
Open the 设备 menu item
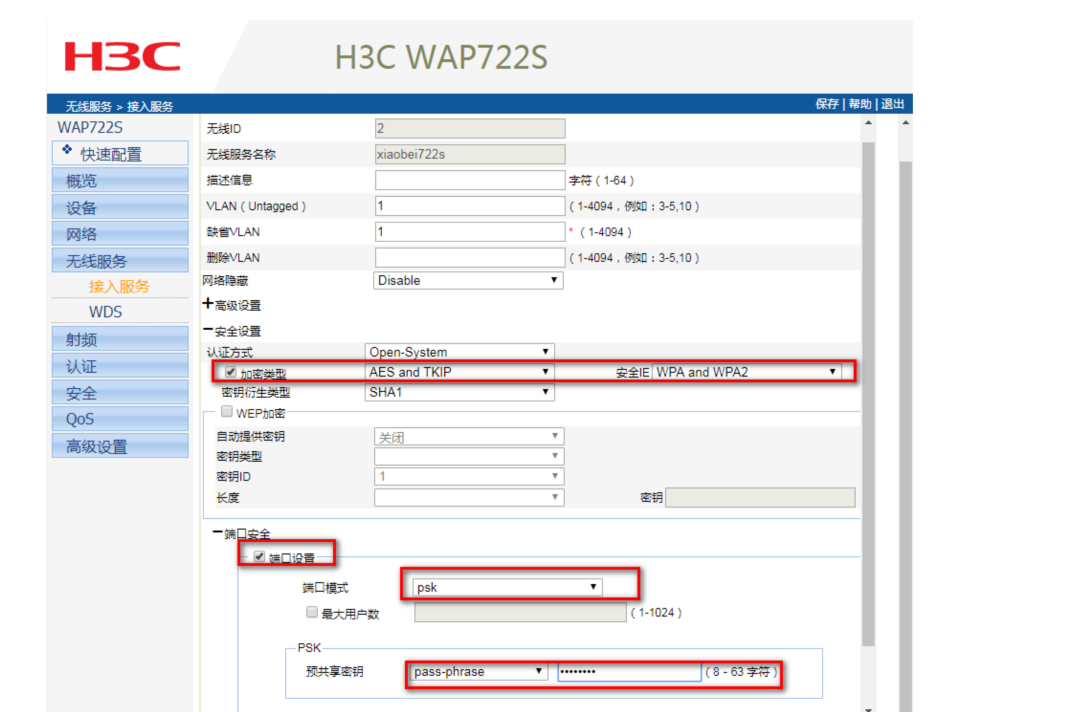(x=120, y=207)
